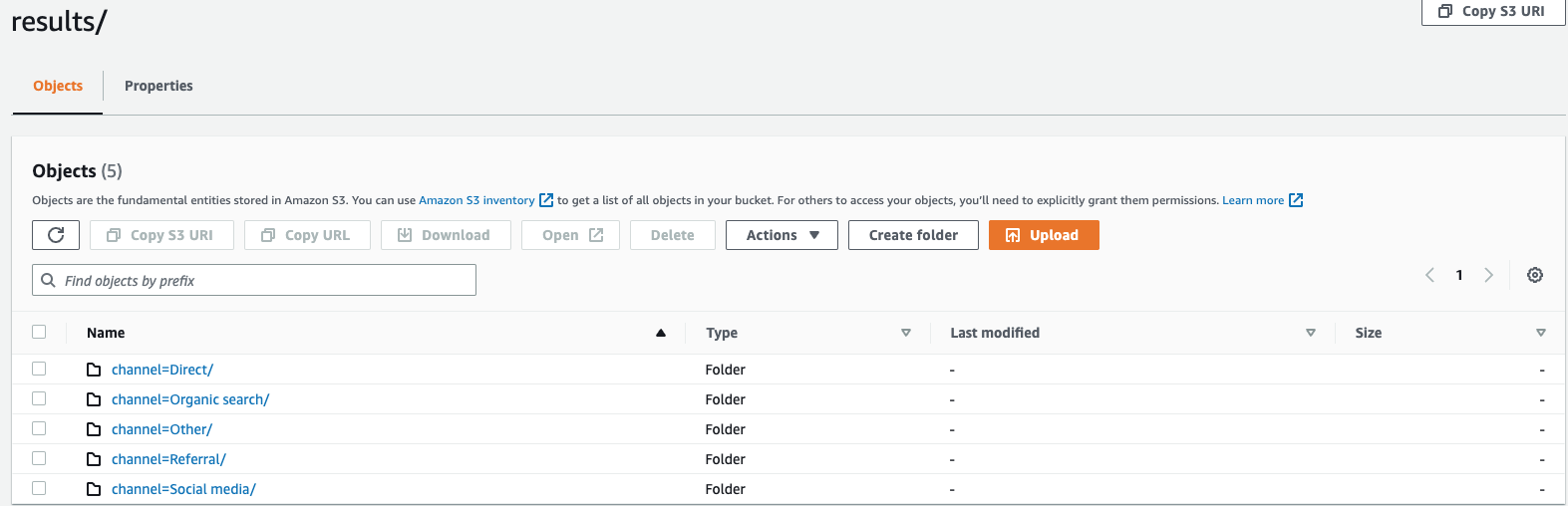The image size is (1568, 506).
Task: Expand the Actions dropdown menu
Action: pos(782,235)
